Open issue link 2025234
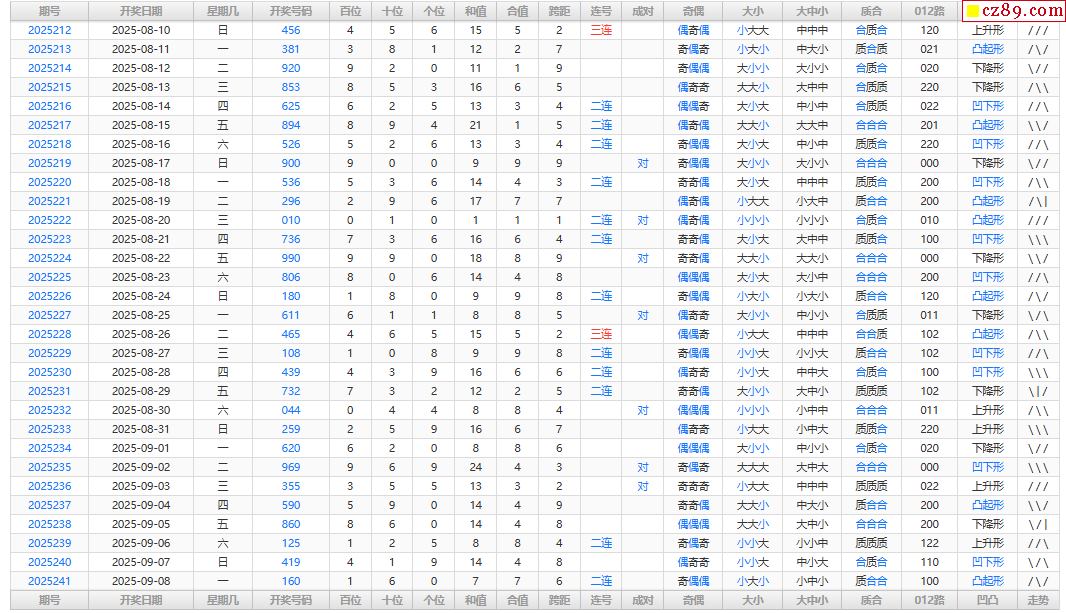This screenshot has height=613, width=1066. (50, 449)
